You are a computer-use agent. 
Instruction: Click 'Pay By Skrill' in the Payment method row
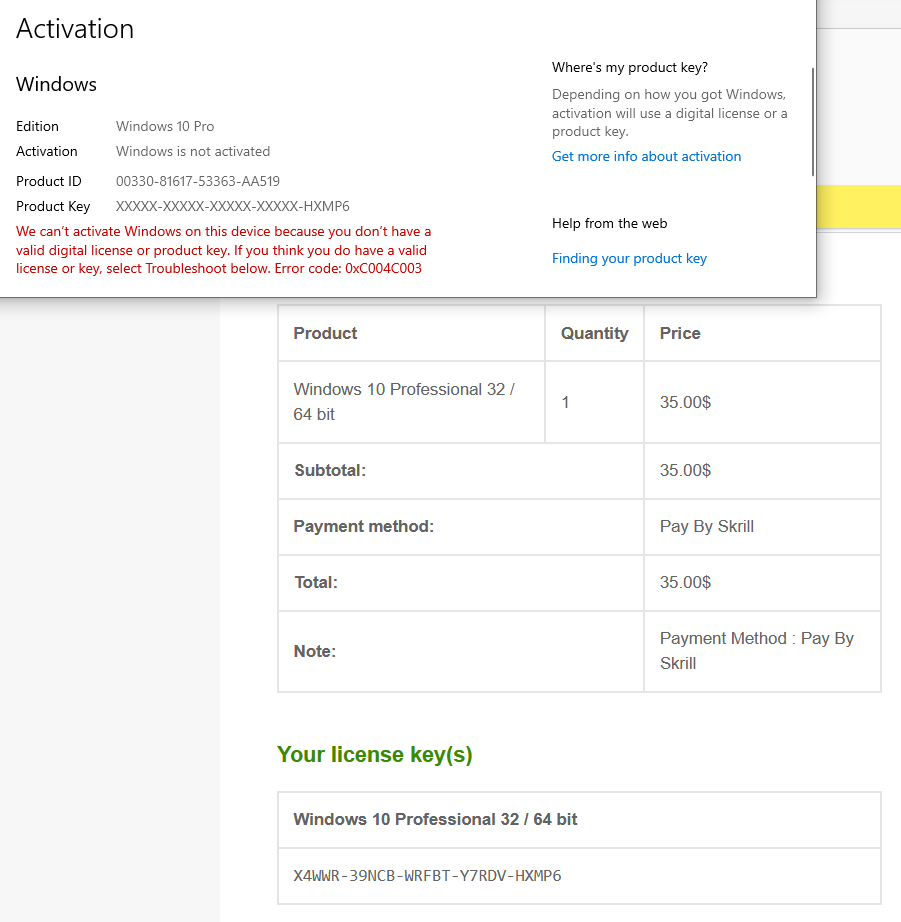(706, 526)
